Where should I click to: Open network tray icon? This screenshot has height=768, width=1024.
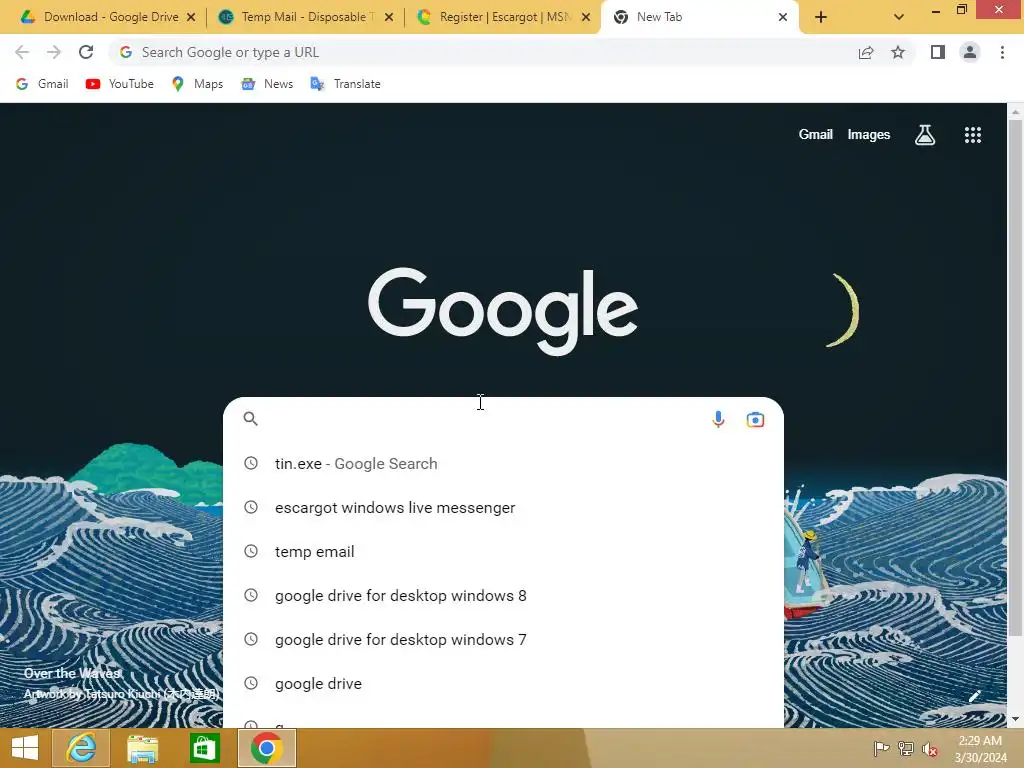[x=906, y=749]
